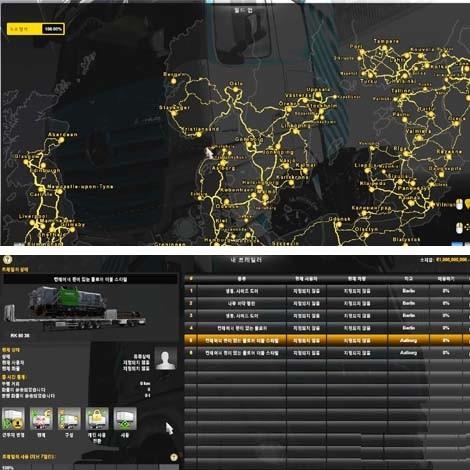Click the Oslo city marker on map
470x470 pixels.
236,89
